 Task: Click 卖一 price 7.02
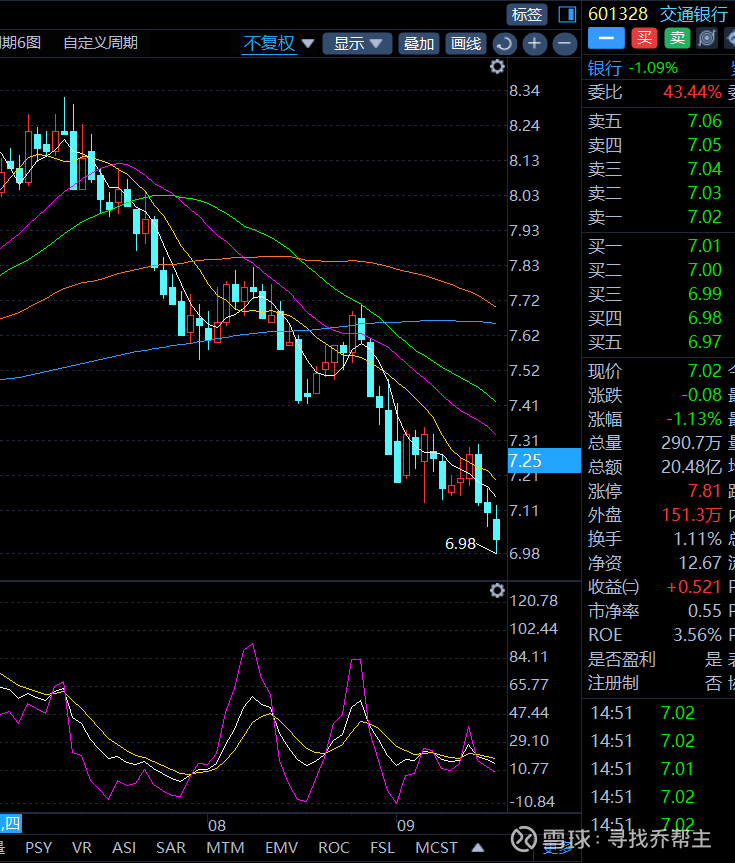(705, 217)
